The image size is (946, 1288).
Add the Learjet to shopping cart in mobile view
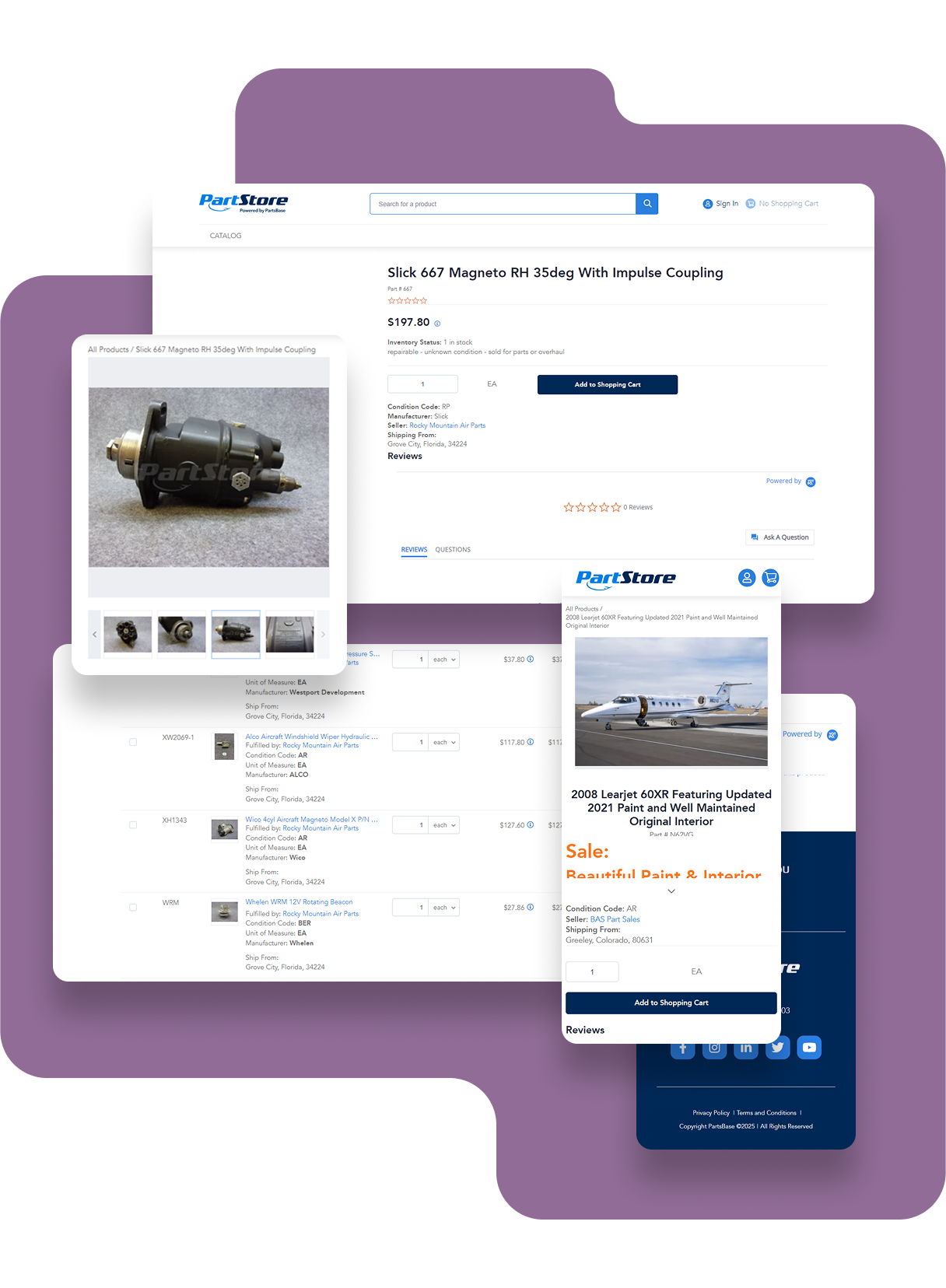(x=671, y=1003)
